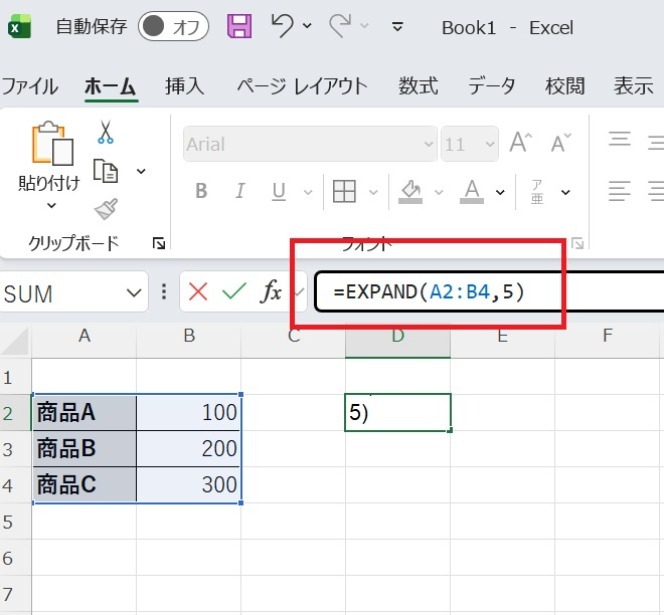Click cell with value 100
Viewport: 664px width, 615px height.
[189, 412]
